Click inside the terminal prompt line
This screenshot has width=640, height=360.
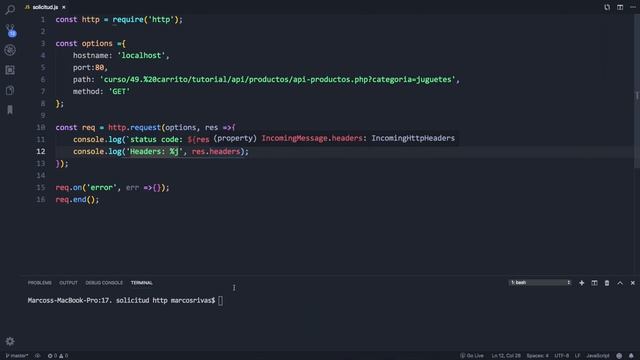pyautogui.click(x=125, y=300)
